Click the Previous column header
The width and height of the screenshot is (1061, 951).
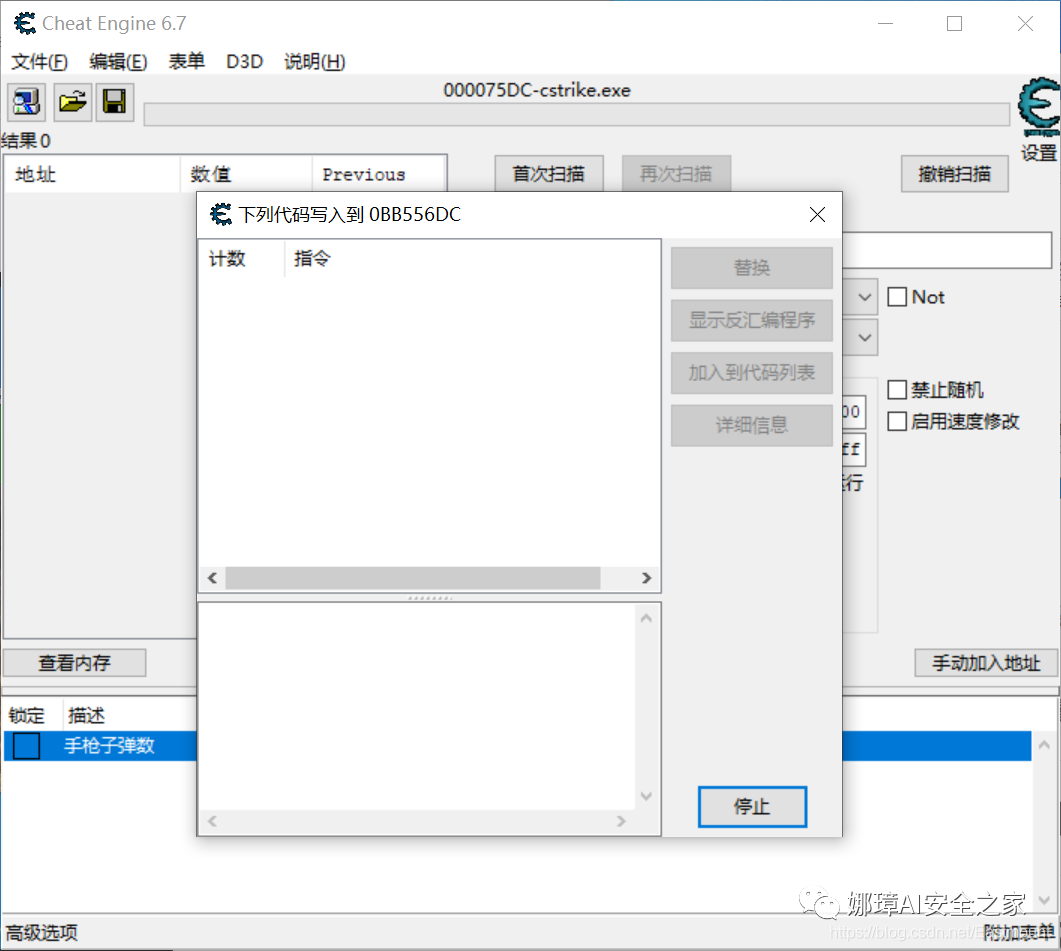click(x=378, y=175)
